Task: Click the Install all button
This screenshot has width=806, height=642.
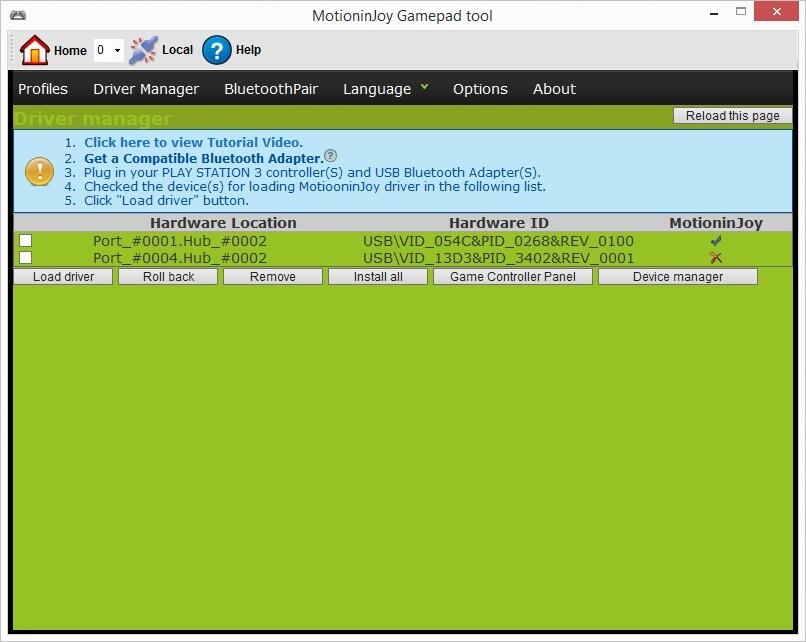Action: tap(378, 277)
